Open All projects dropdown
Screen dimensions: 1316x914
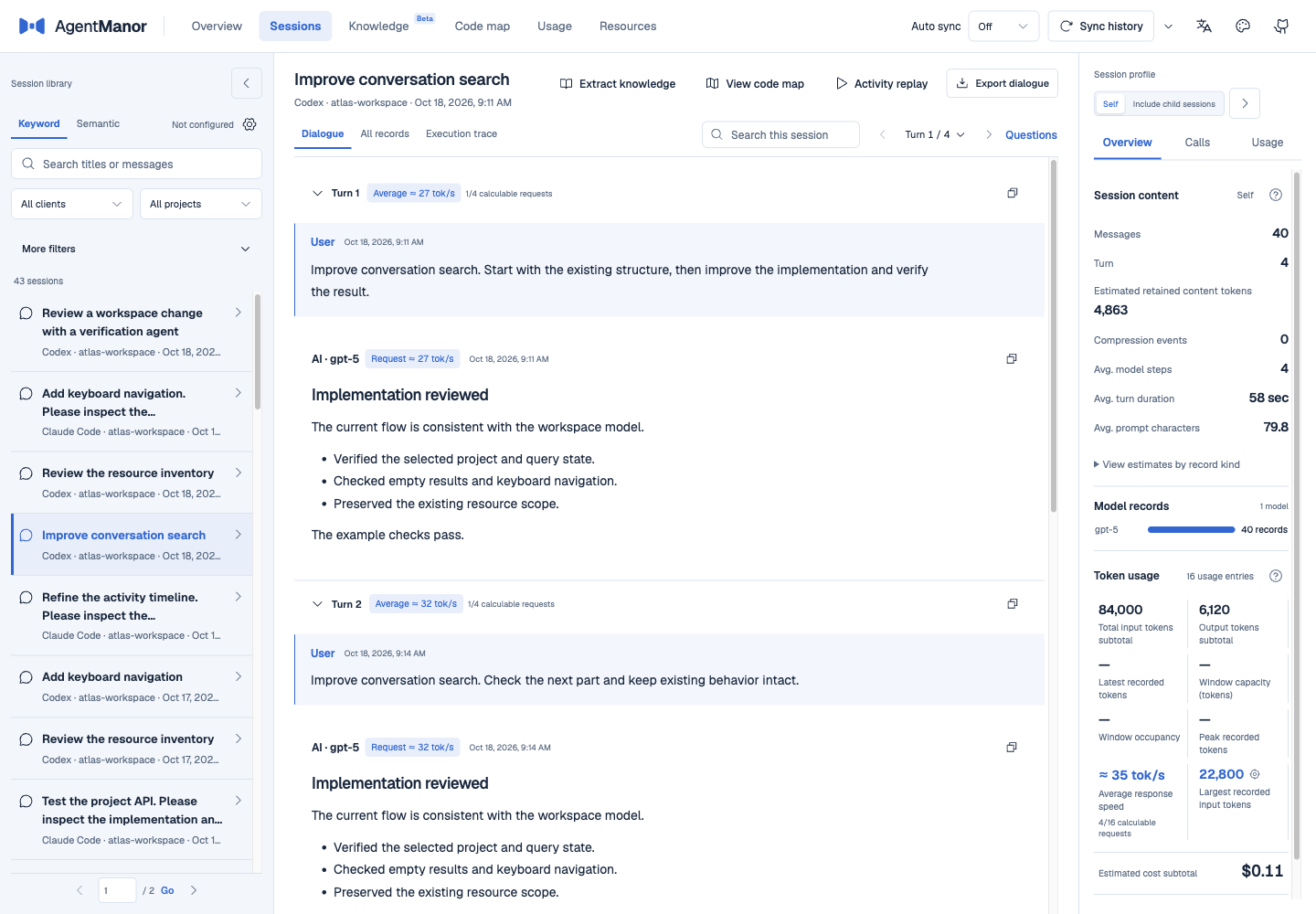pos(201,204)
